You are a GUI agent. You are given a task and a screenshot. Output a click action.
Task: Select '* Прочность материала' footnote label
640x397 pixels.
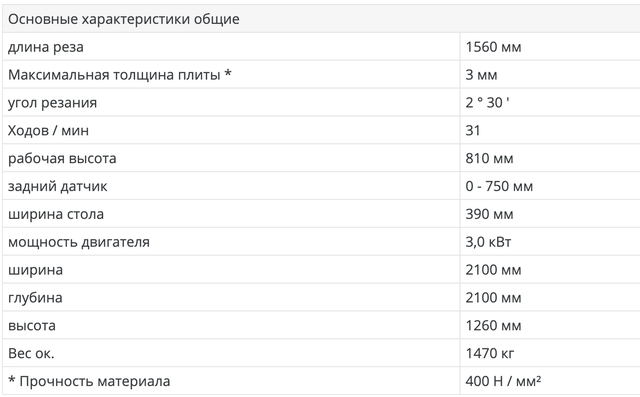(x=89, y=381)
